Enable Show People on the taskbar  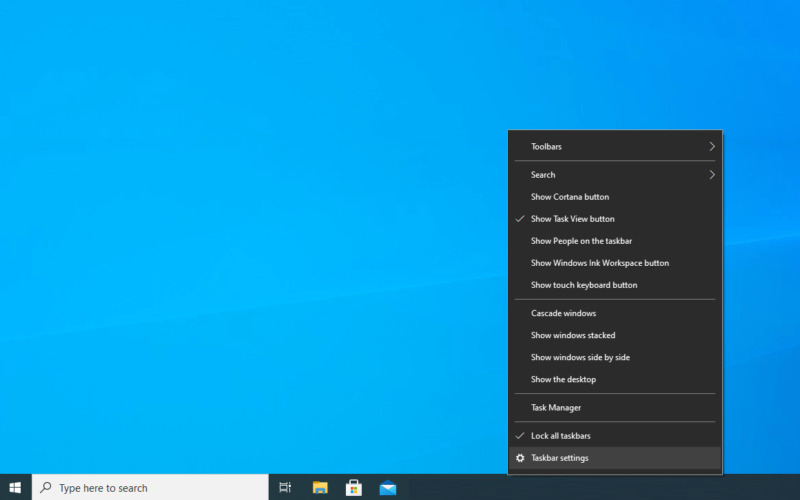click(x=615, y=241)
